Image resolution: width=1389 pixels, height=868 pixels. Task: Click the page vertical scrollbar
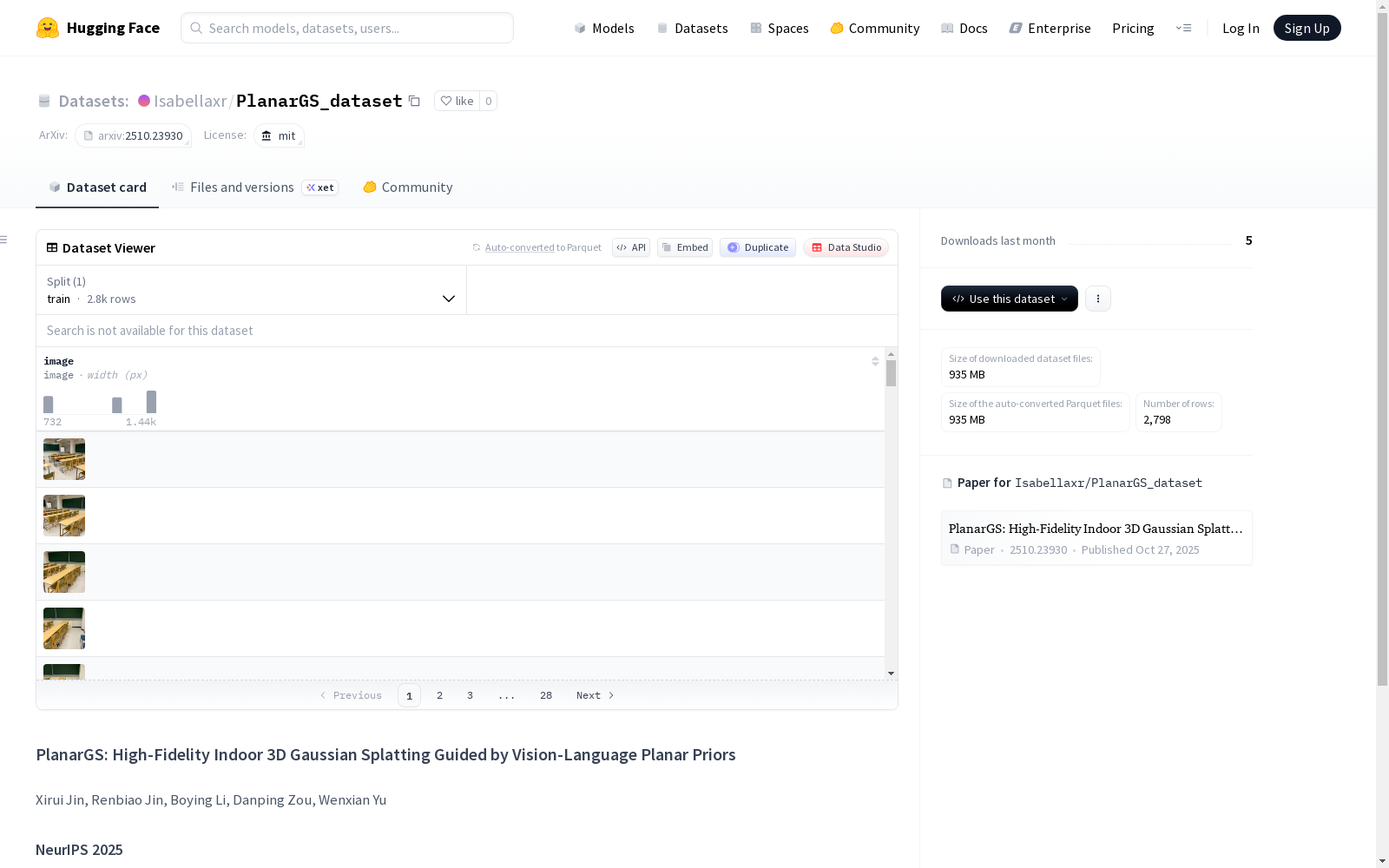pos(1382,347)
